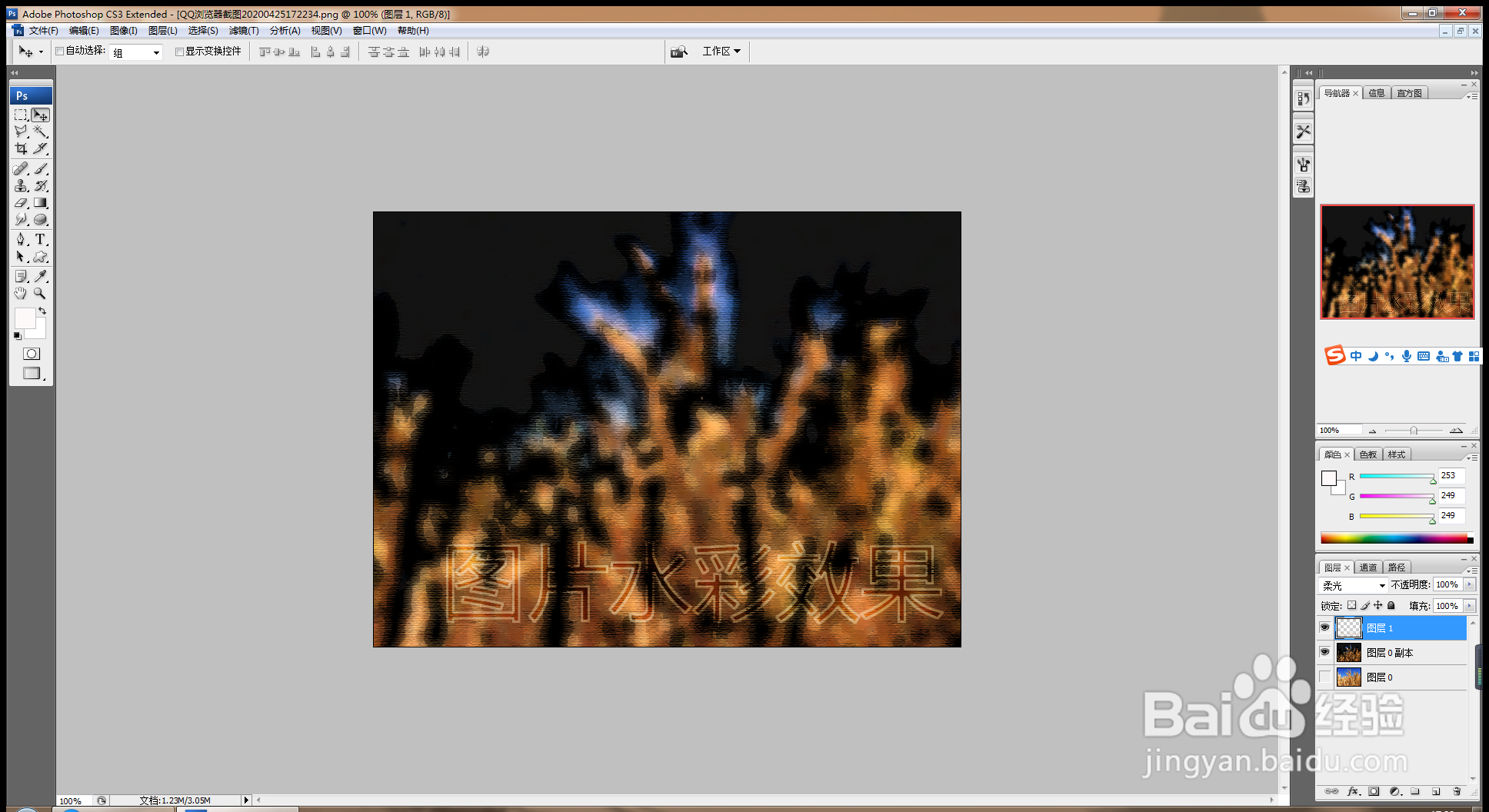Open the Color panel options menu
The height and width of the screenshot is (812, 1489).
[1471, 458]
